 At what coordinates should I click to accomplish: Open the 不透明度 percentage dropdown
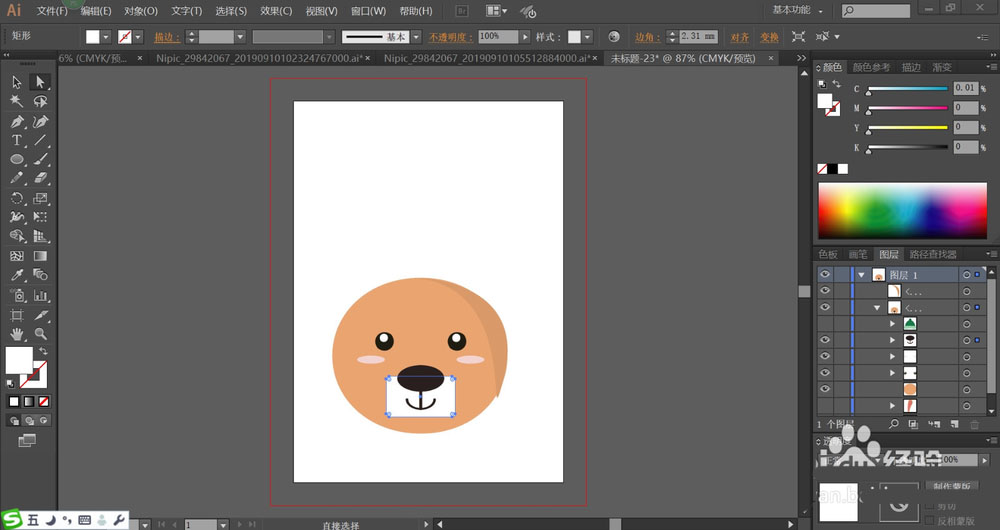click(x=526, y=37)
